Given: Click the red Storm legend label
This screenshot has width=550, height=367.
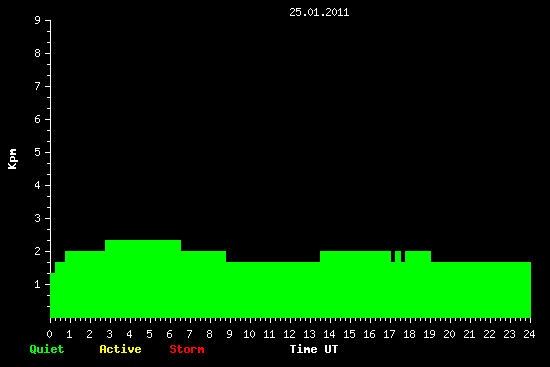Looking at the screenshot, I should pyautogui.click(x=187, y=349).
